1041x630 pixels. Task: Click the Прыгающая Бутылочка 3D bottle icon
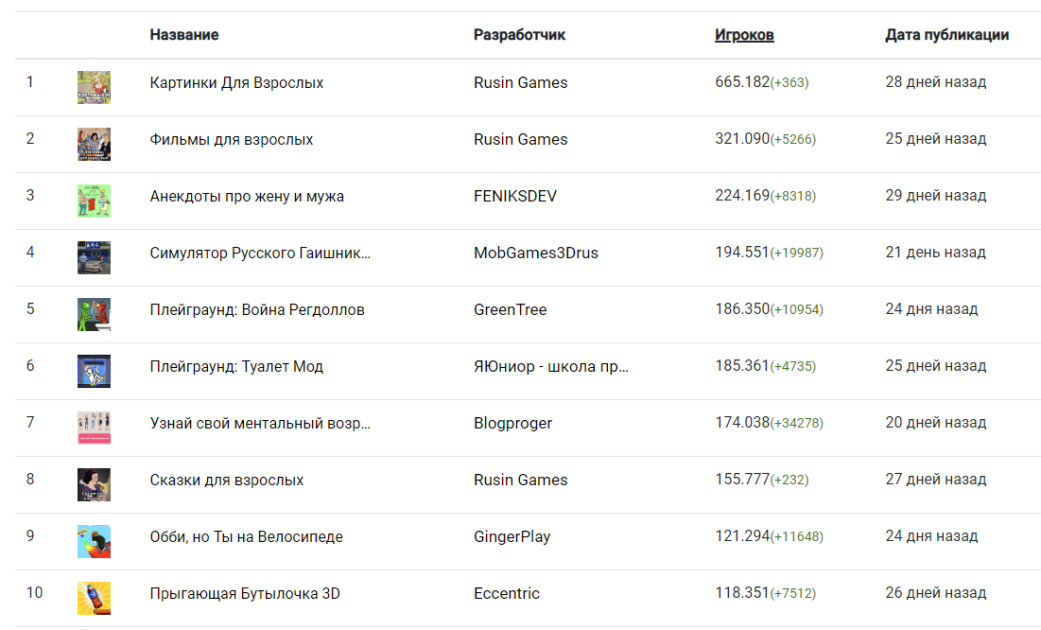pos(94,598)
